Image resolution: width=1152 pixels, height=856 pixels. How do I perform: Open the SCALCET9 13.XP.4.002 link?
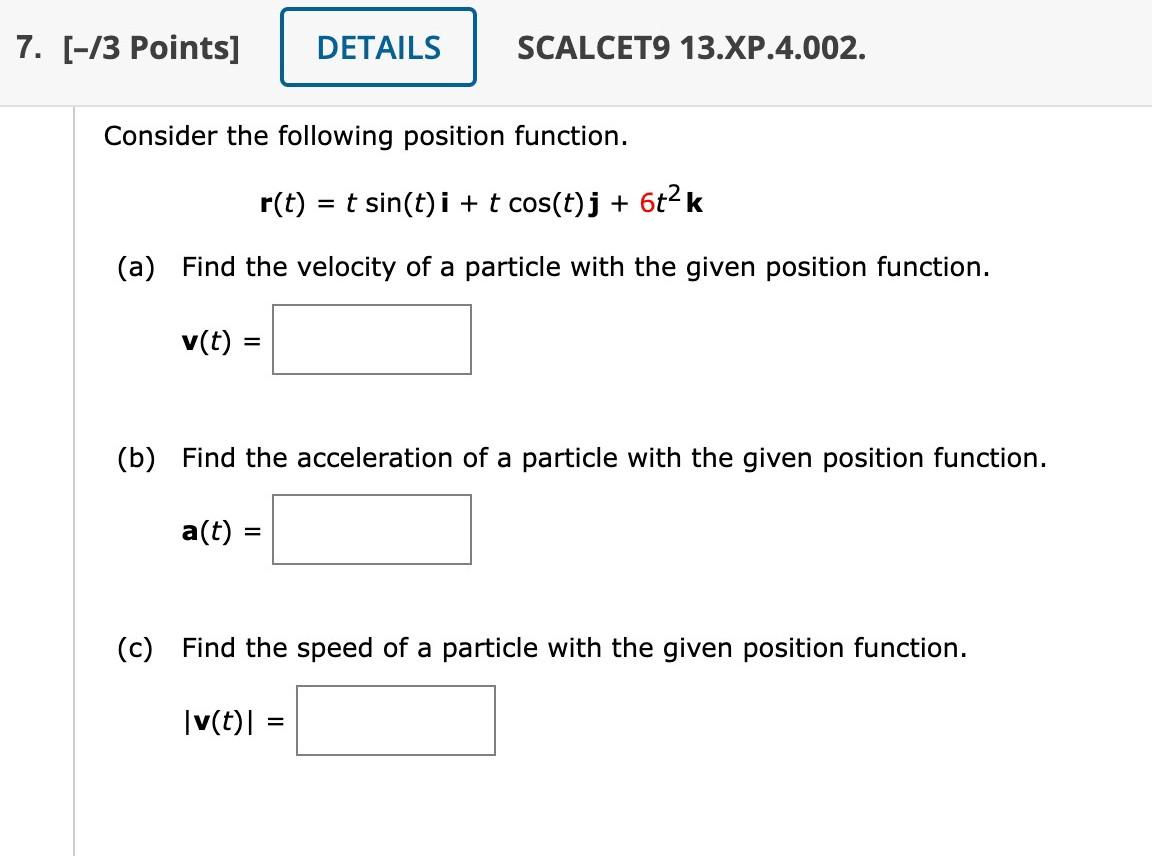(x=690, y=46)
